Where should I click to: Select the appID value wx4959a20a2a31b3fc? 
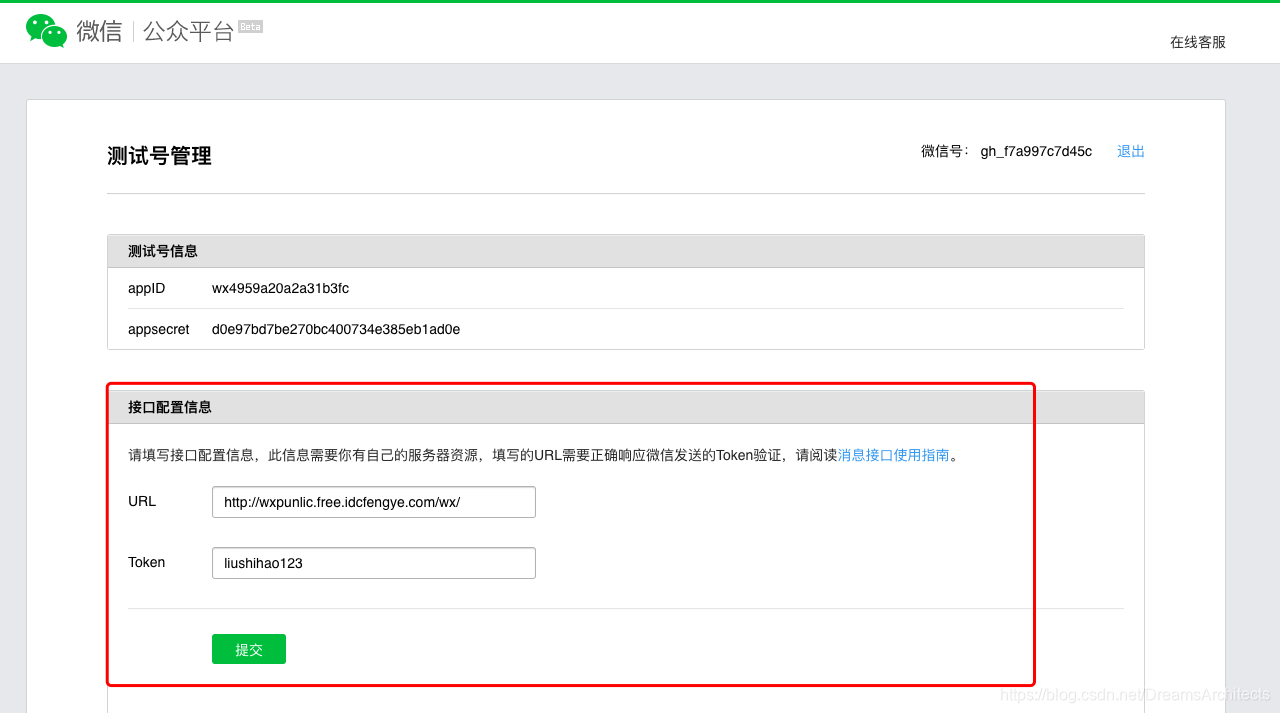pos(280,288)
